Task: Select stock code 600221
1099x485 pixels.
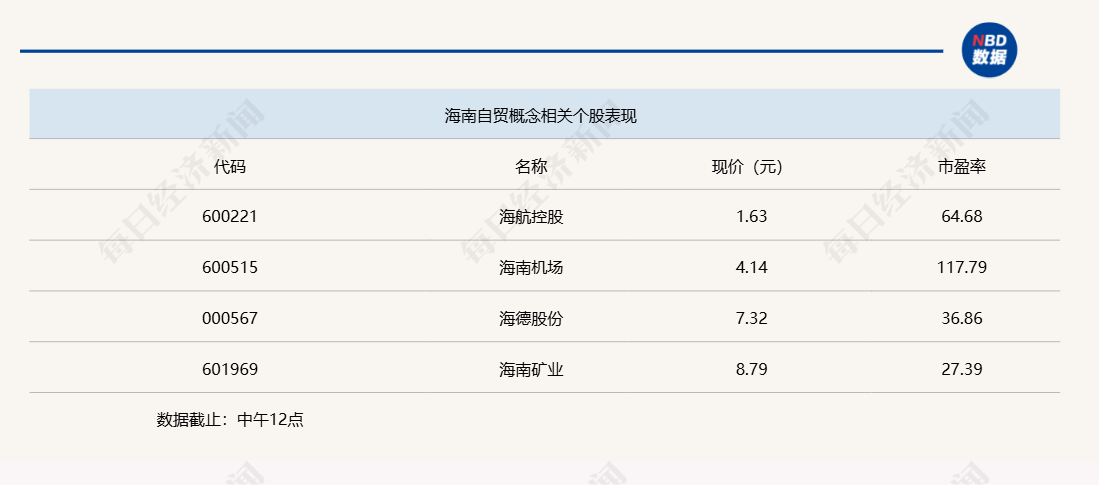Action: (x=230, y=216)
